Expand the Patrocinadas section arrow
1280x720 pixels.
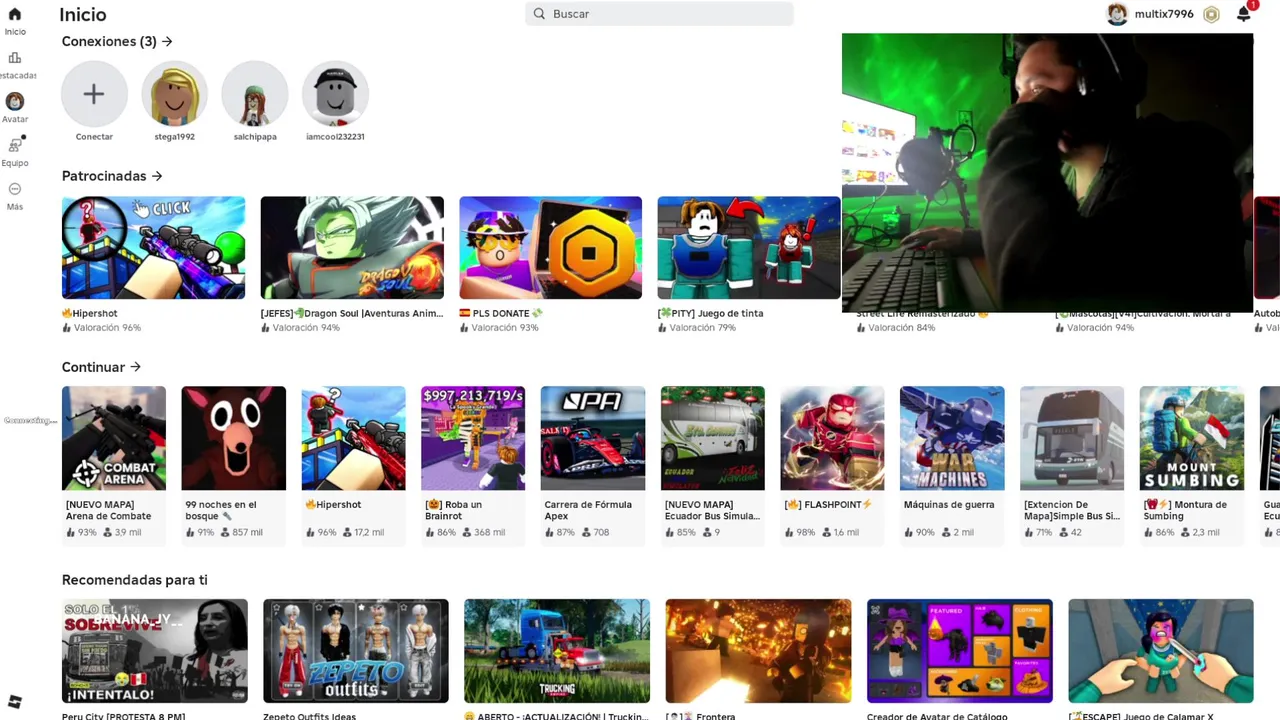157,176
